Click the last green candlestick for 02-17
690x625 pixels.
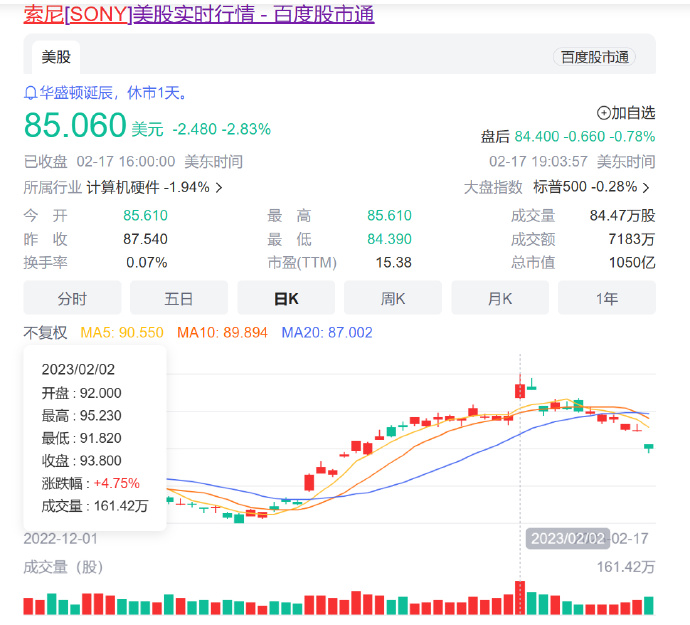pos(649,447)
